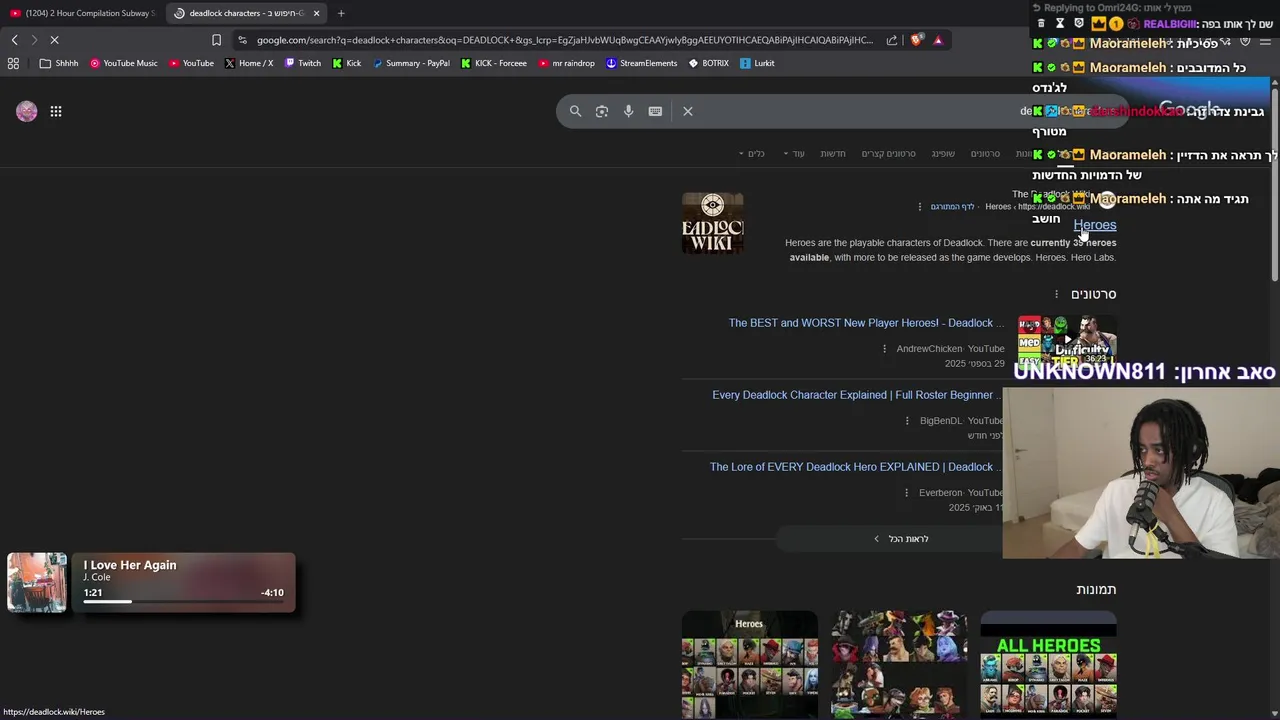Open the on-screen keyboard icon
Viewport: 1280px width, 720px height.
point(655,111)
